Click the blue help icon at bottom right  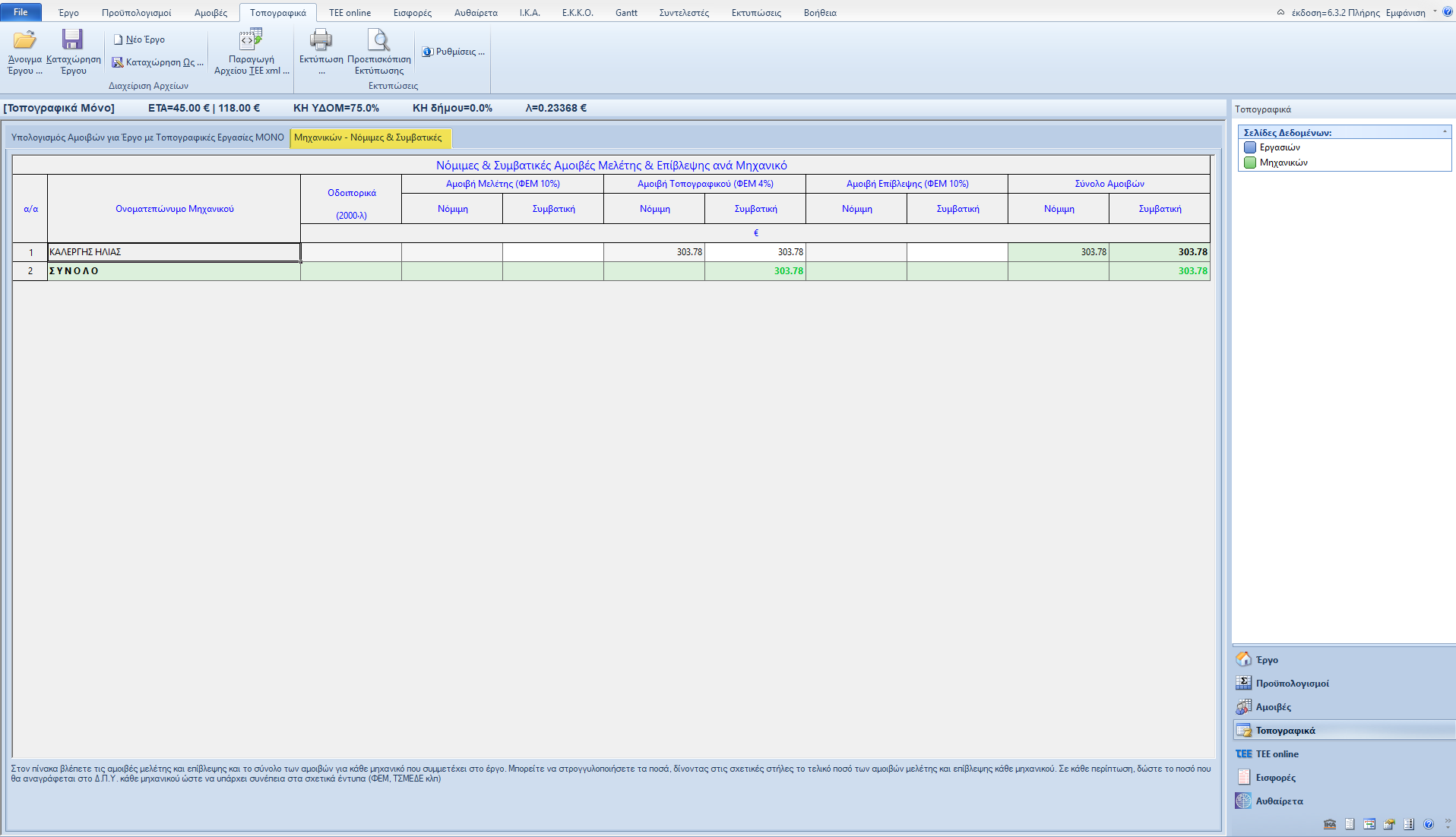(x=1429, y=824)
